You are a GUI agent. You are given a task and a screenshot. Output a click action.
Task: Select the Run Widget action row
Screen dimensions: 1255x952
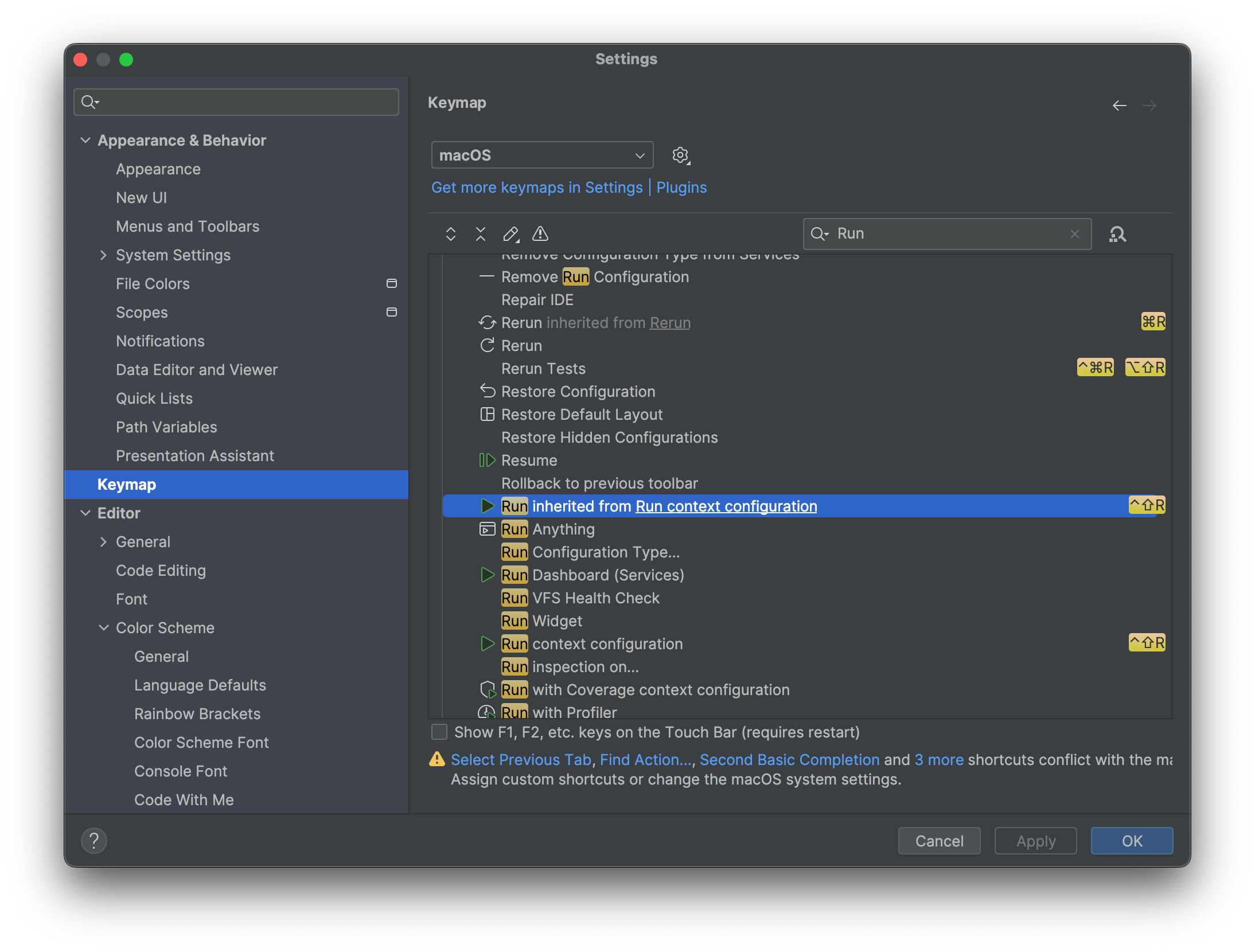[x=806, y=621]
